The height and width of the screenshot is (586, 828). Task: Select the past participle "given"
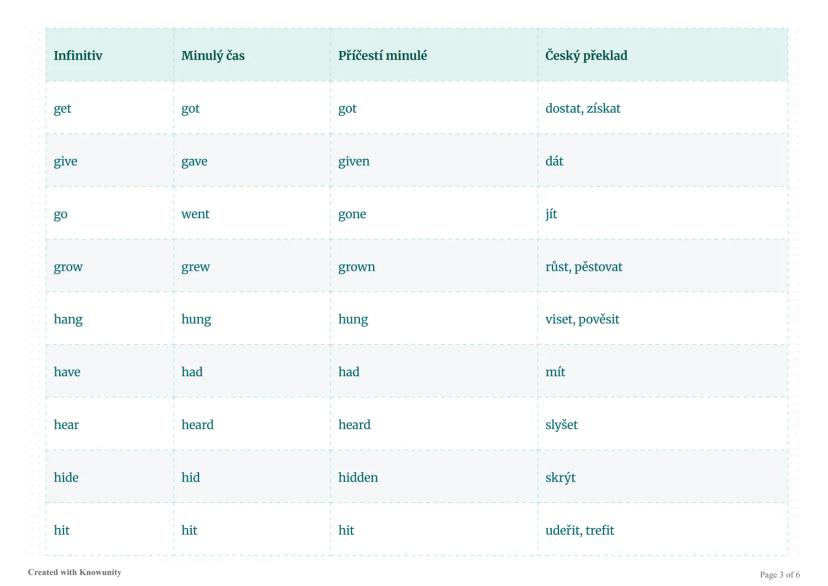(x=354, y=161)
